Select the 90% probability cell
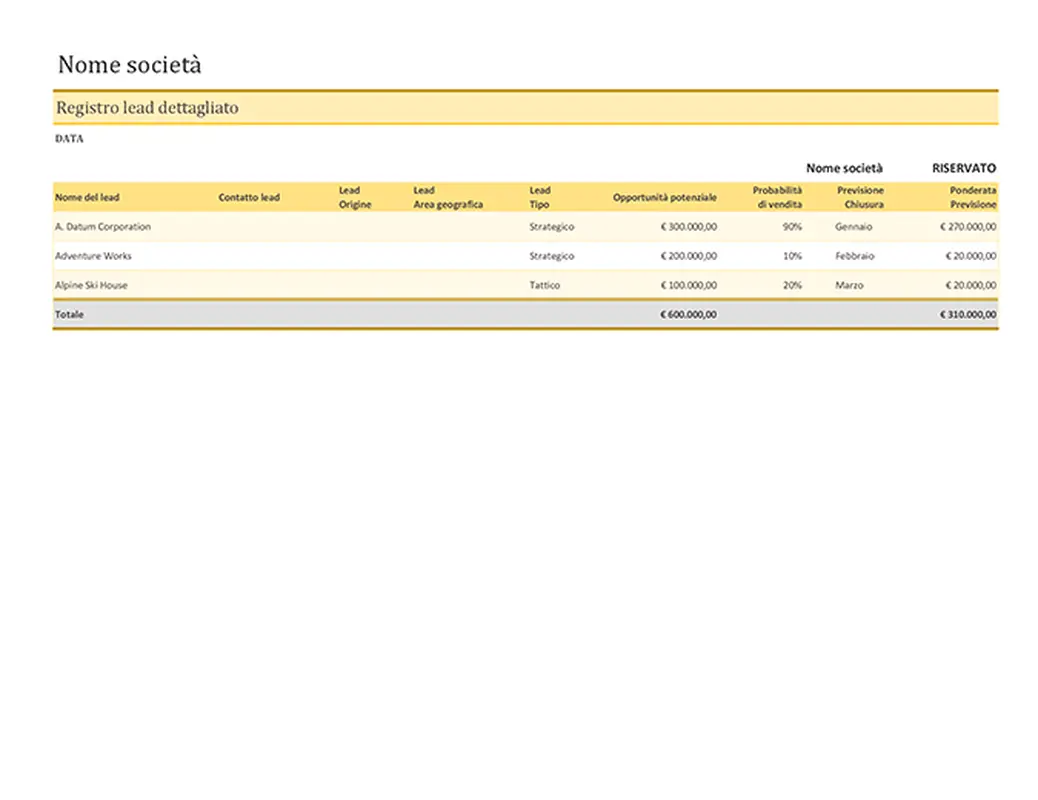The height and width of the screenshot is (800, 1038). (792, 227)
